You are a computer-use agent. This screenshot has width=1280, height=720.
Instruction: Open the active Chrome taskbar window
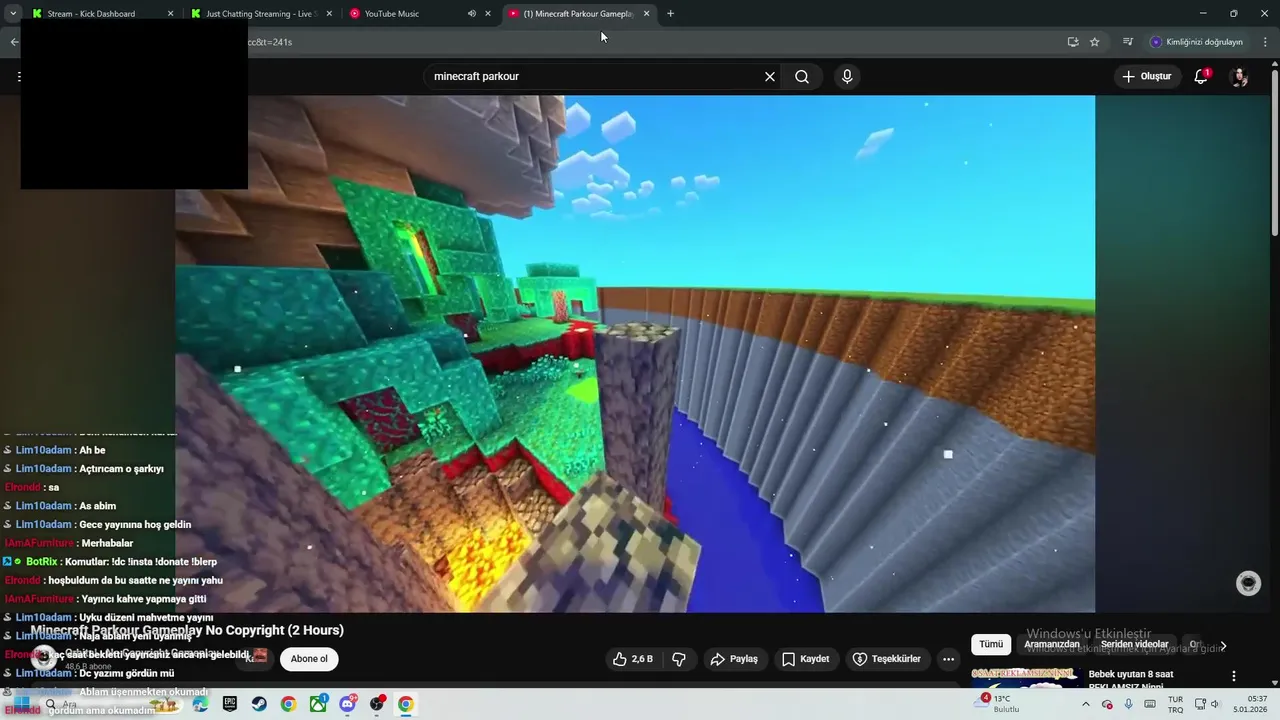(x=406, y=704)
